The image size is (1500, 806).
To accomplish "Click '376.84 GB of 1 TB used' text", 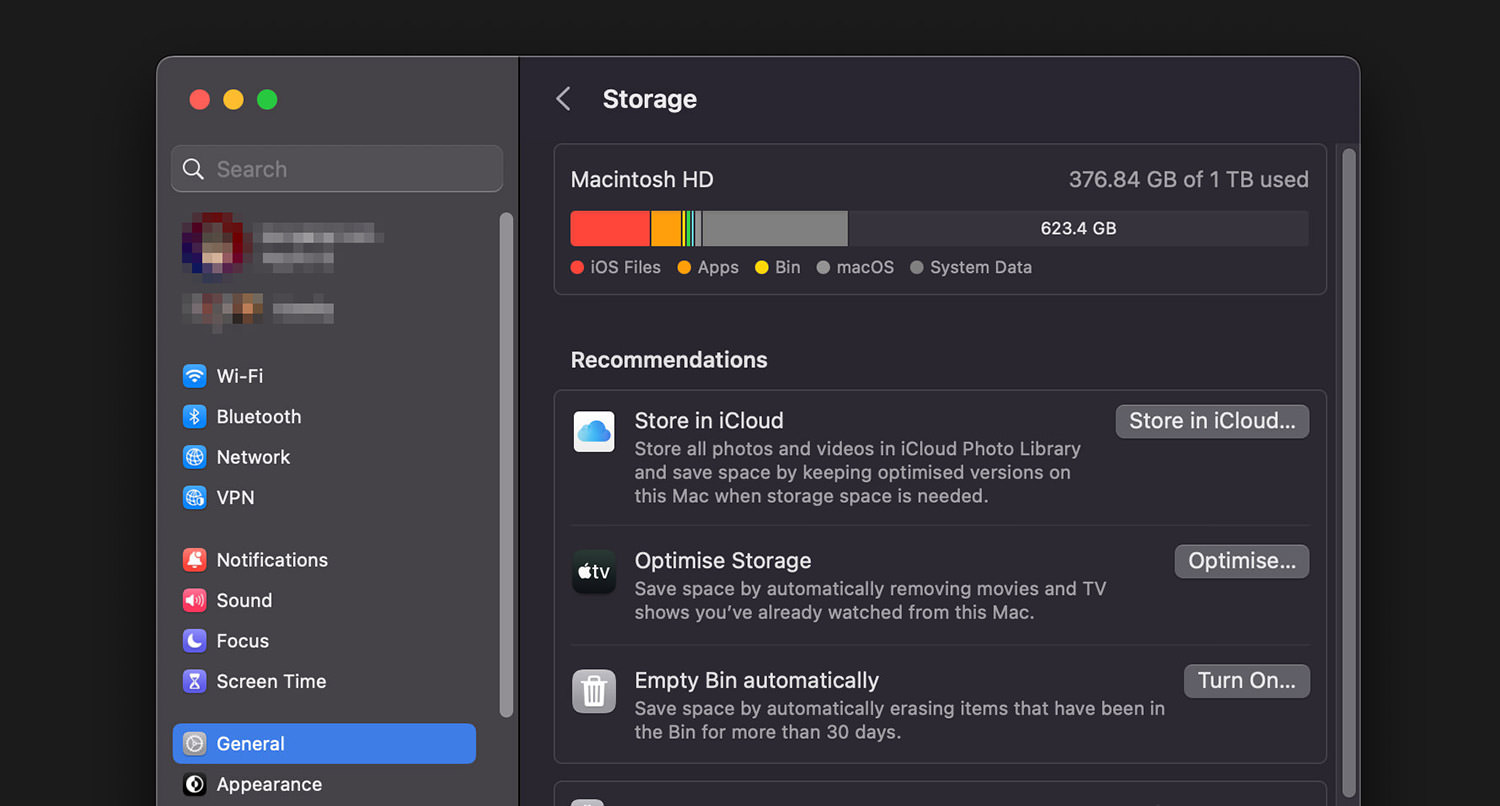I will tap(1189, 180).
